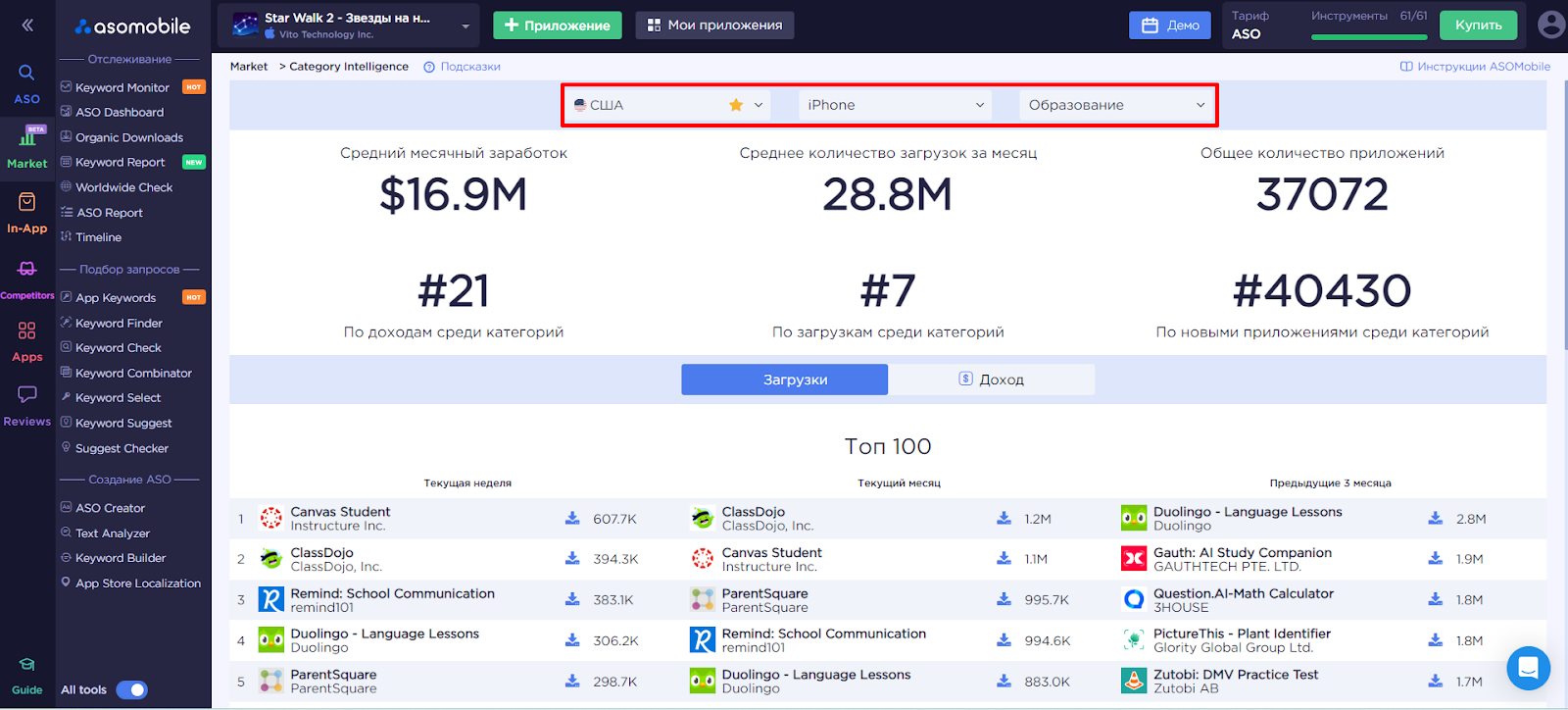Open the Apps section
Screen dimensions: 1568x710
[27, 341]
